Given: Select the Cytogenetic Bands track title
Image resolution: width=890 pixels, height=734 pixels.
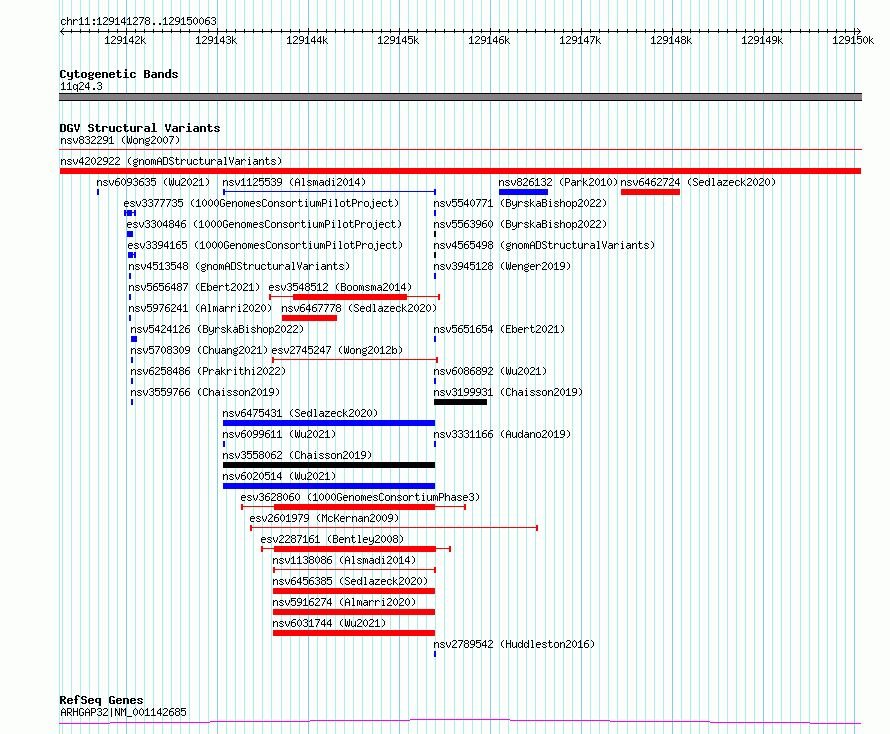Looking at the screenshot, I should click(119, 74).
